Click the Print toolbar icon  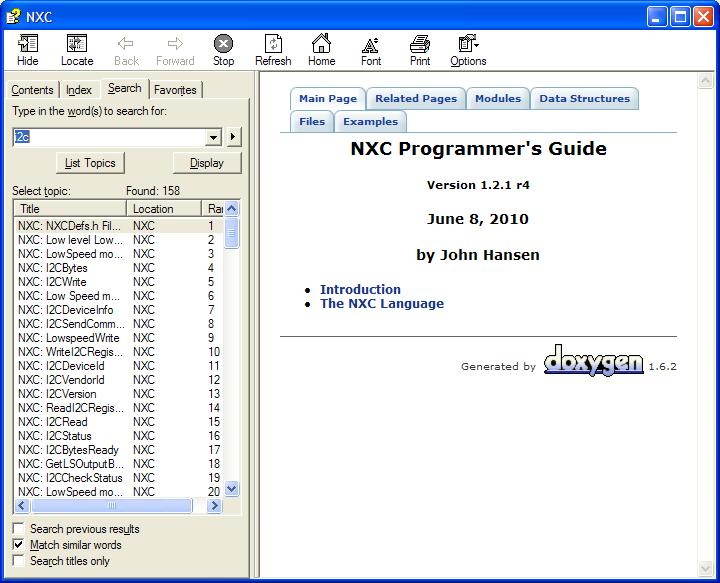click(420, 44)
